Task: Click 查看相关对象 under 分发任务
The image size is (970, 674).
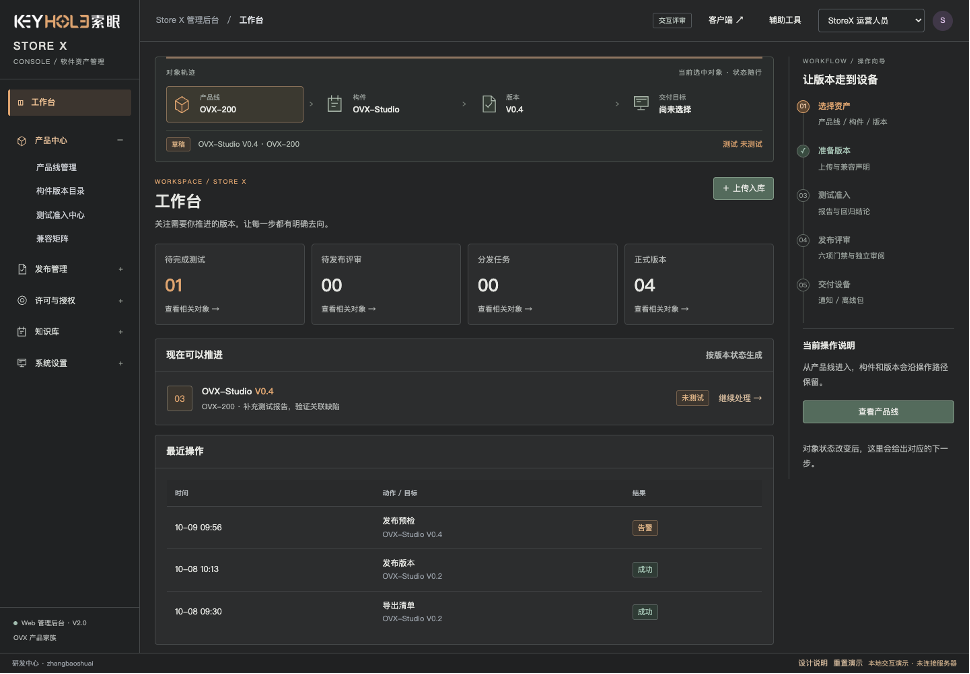Action: tap(505, 309)
